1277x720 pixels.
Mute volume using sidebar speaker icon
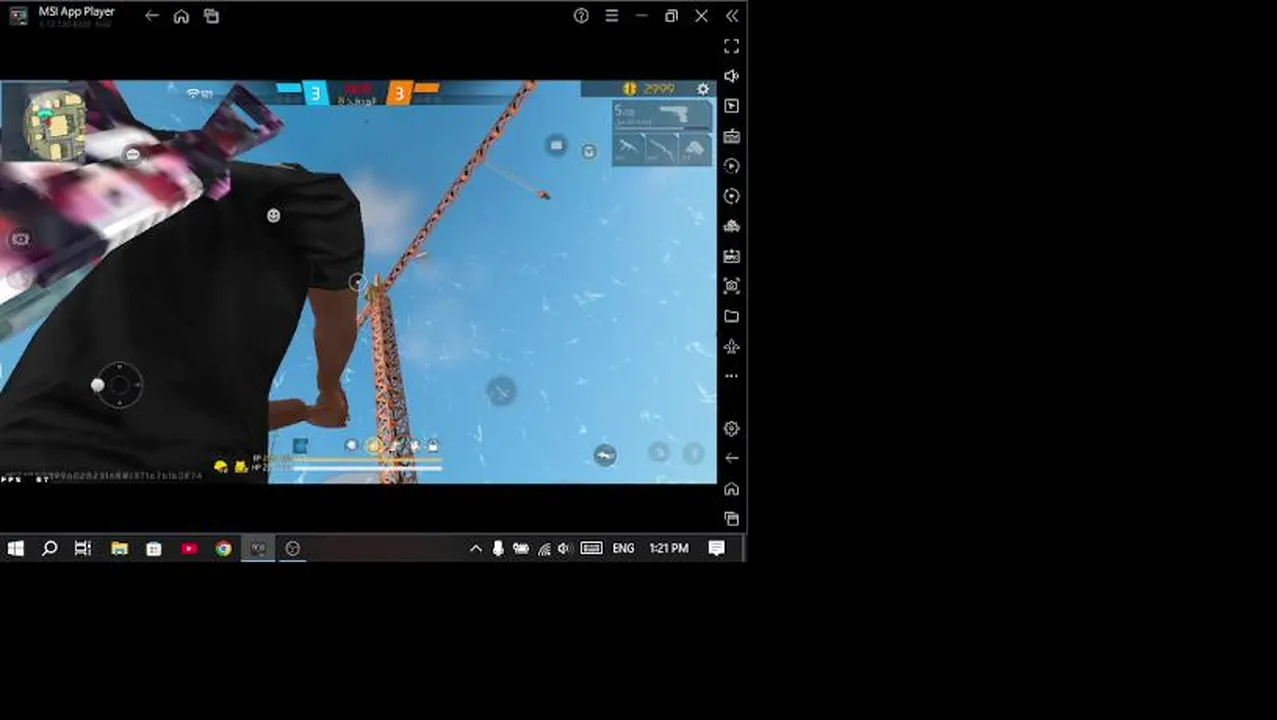pyautogui.click(x=731, y=76)
